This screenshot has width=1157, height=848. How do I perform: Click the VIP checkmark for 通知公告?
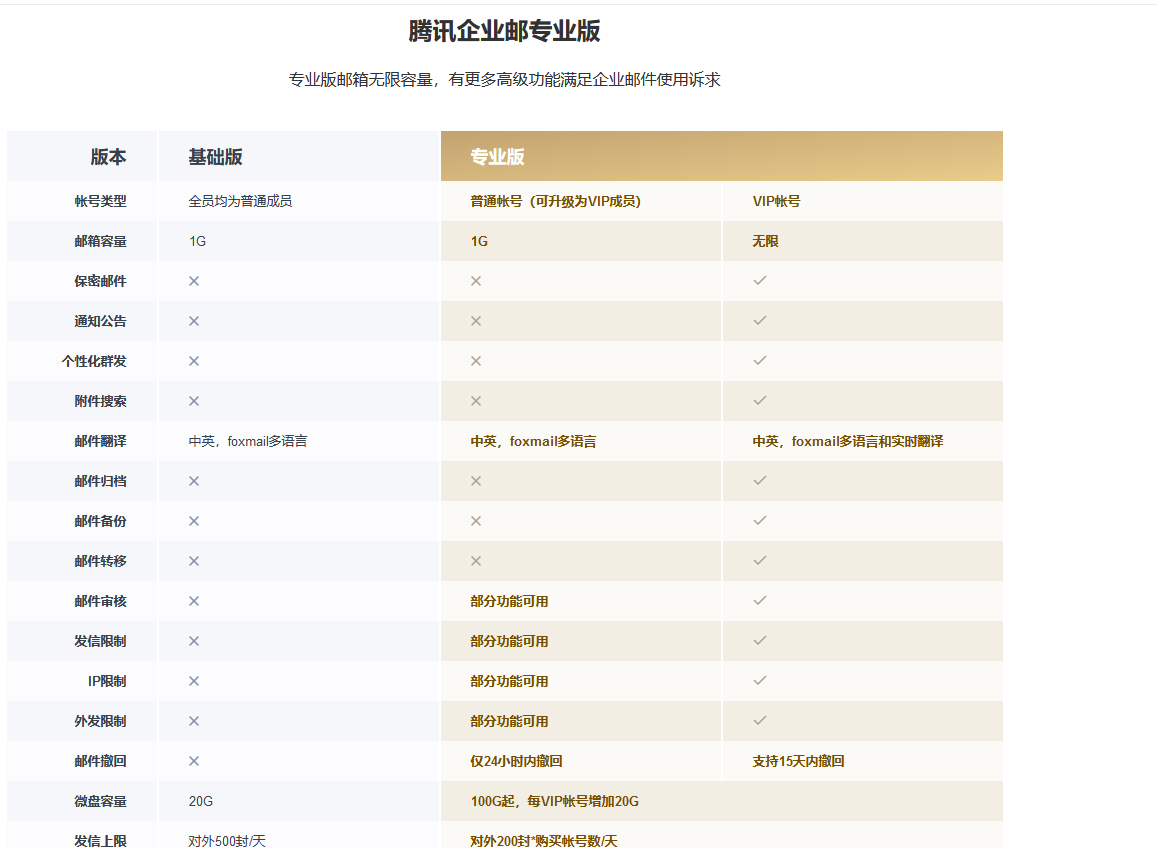click(760, 321)
